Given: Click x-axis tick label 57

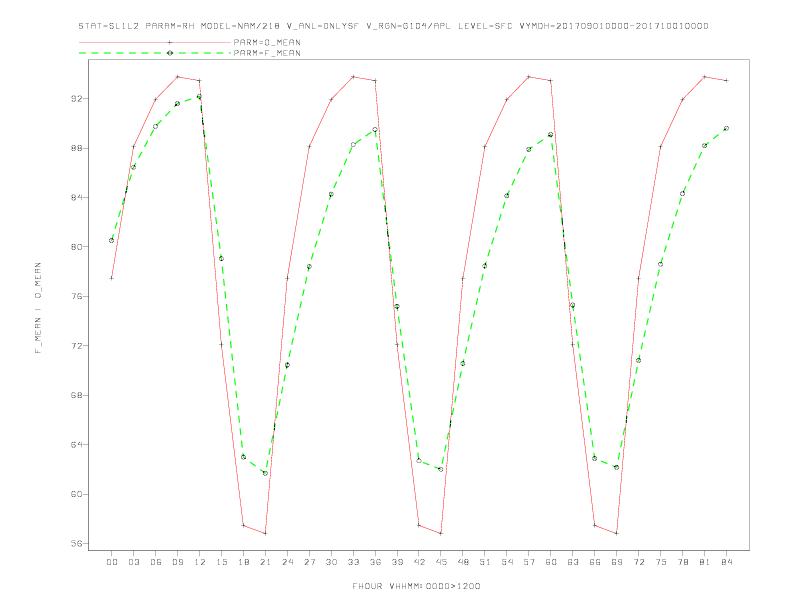Looking at the screenshot, I should tap(529, 562).
